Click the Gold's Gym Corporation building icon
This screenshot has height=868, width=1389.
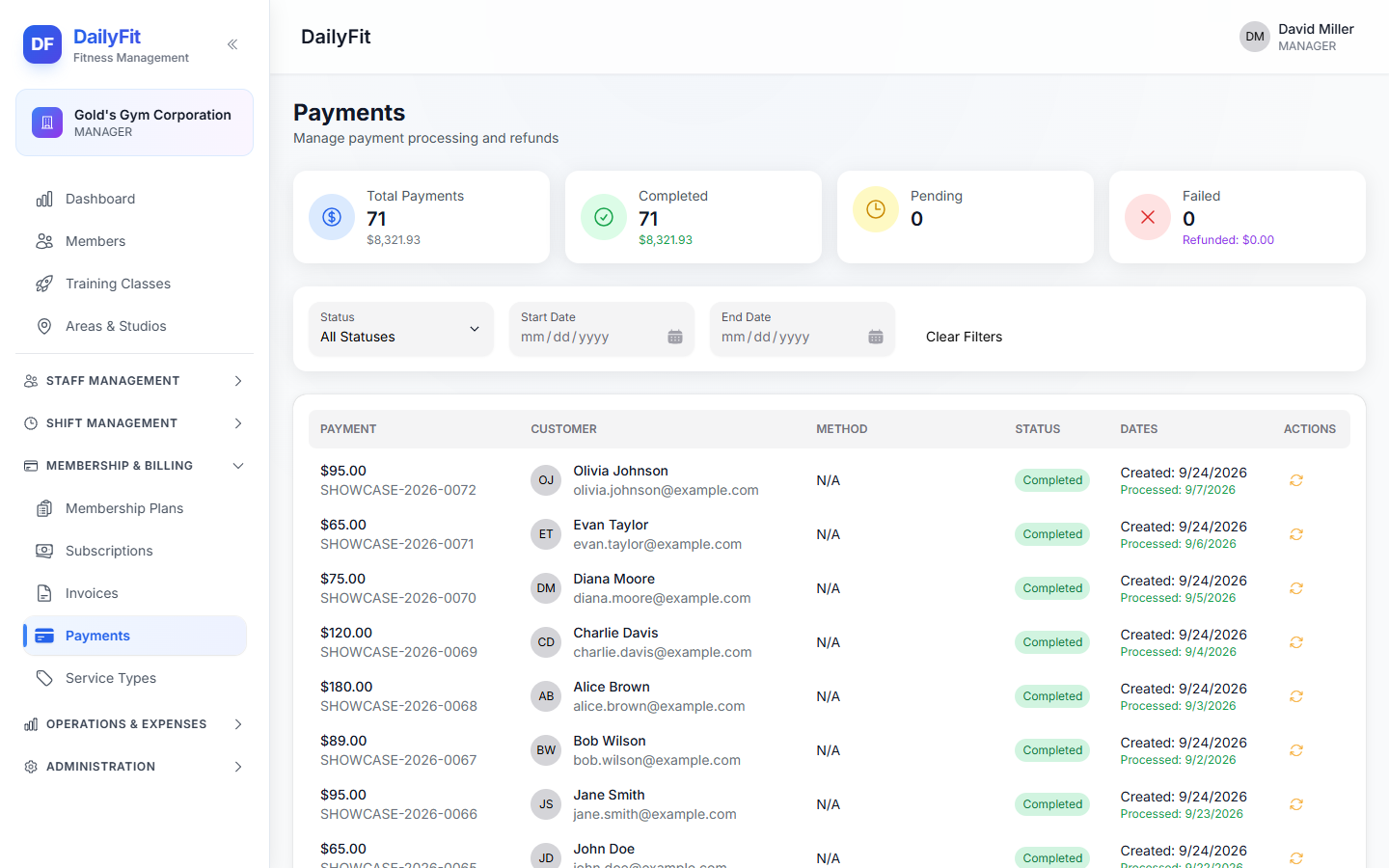[47, 122]
